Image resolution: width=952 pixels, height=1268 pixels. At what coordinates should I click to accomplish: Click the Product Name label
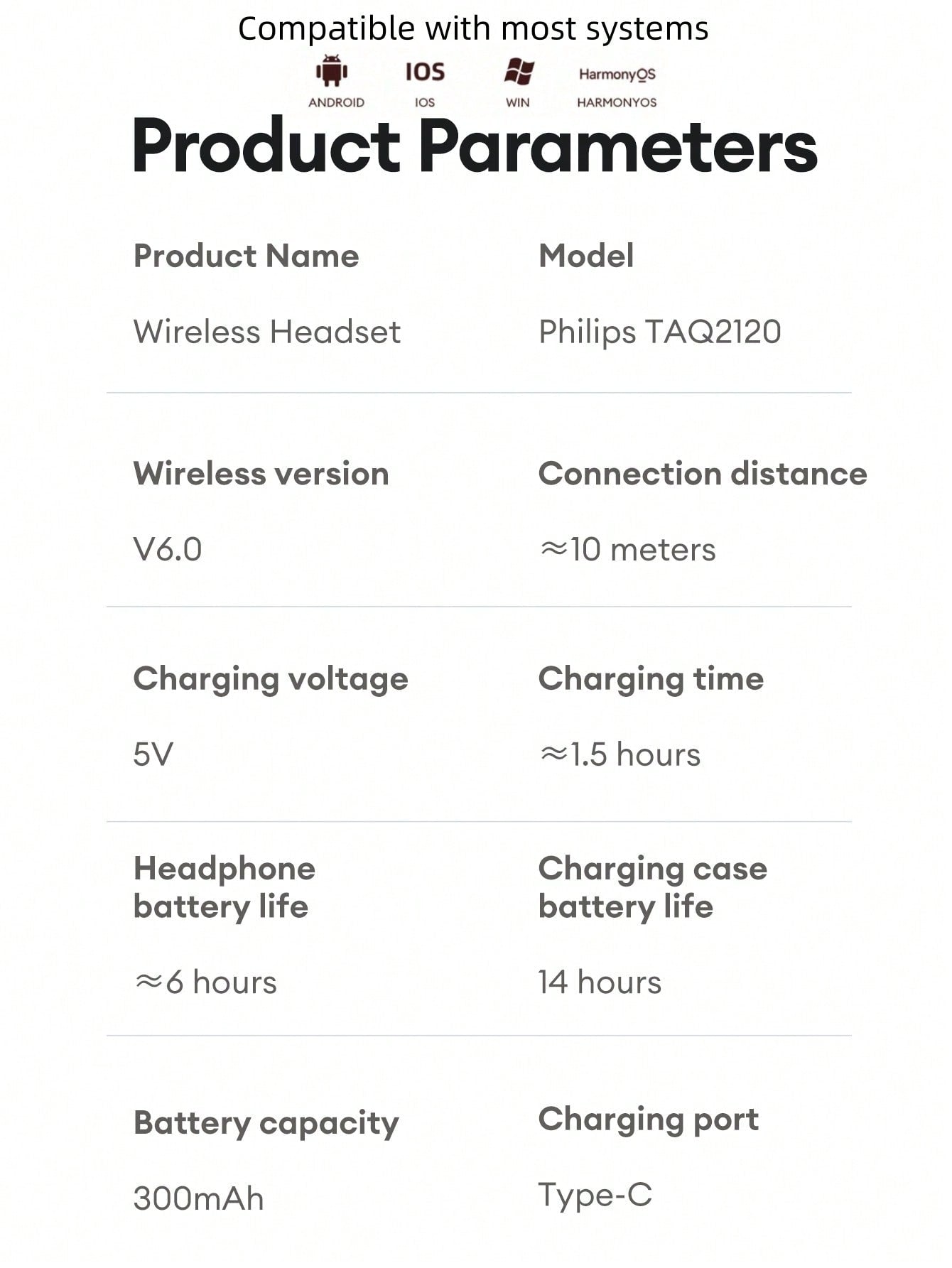246,256
